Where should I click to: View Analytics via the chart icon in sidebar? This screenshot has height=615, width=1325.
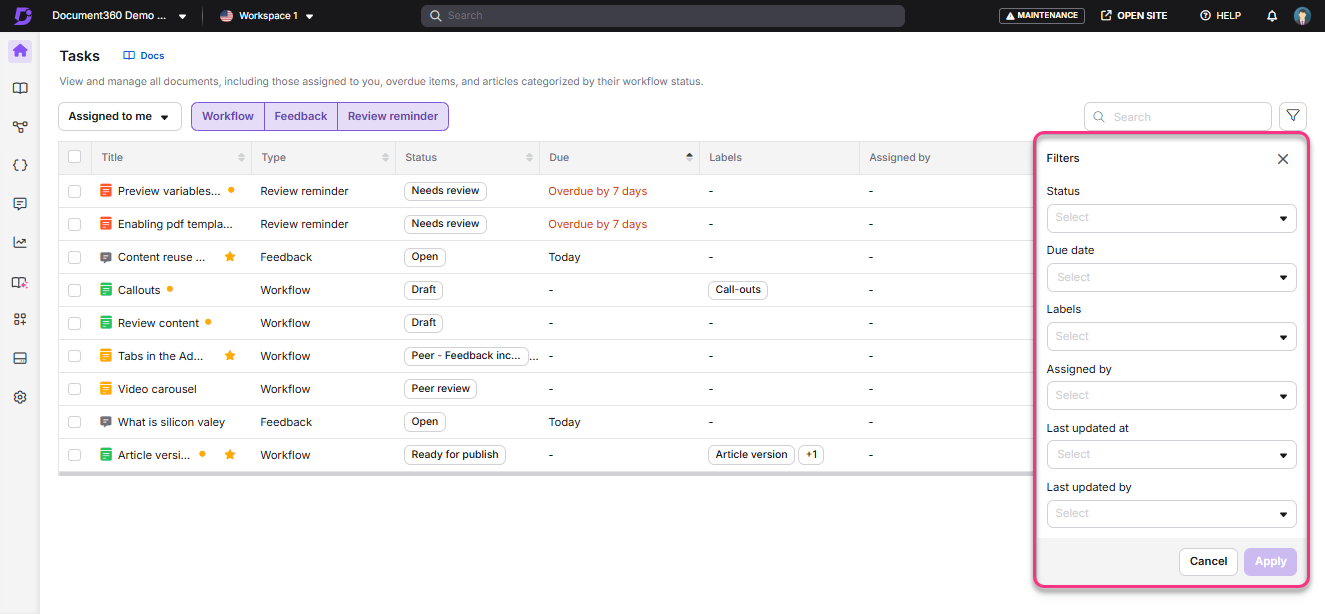point(19,241)
